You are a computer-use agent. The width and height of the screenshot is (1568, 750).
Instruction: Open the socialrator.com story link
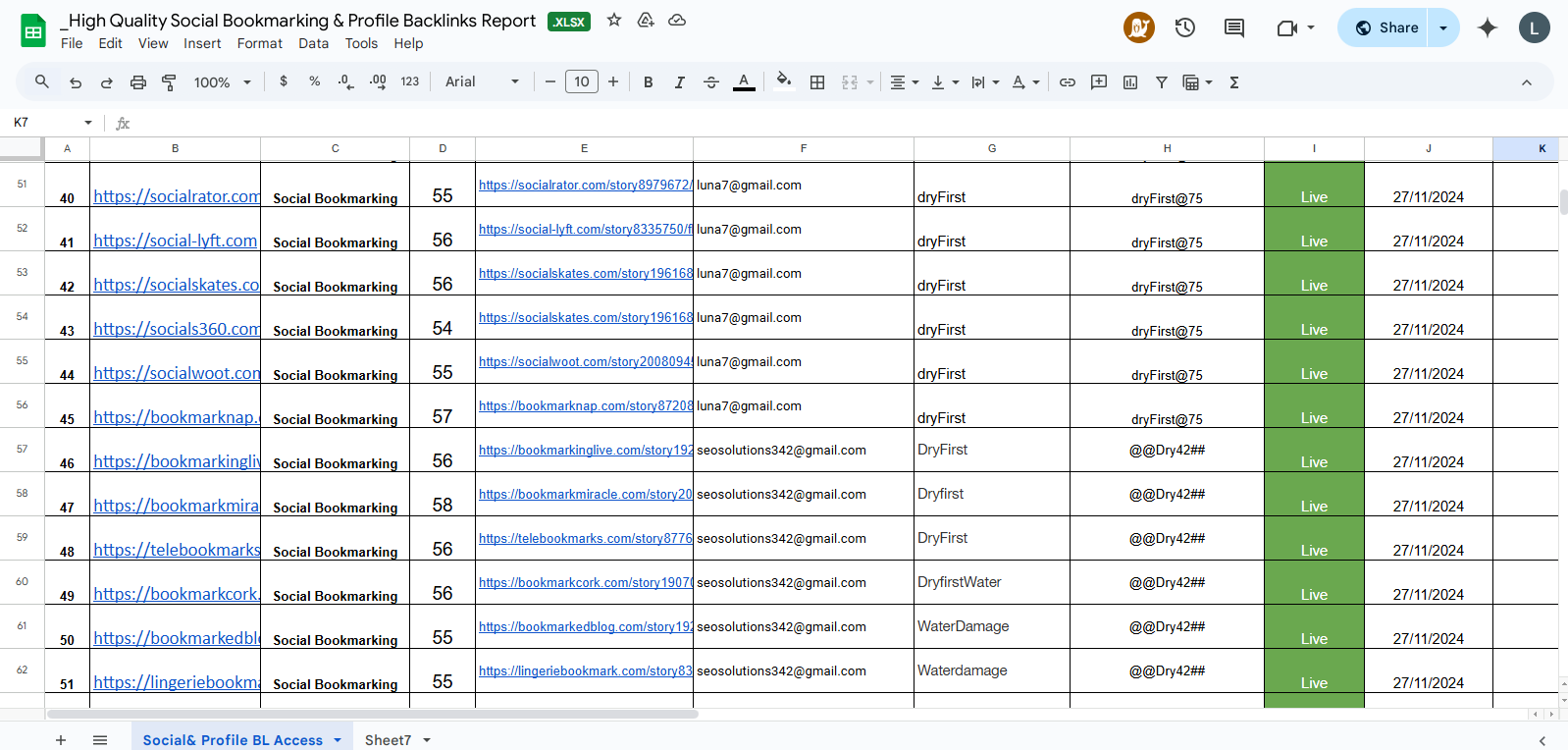[585, 185]
